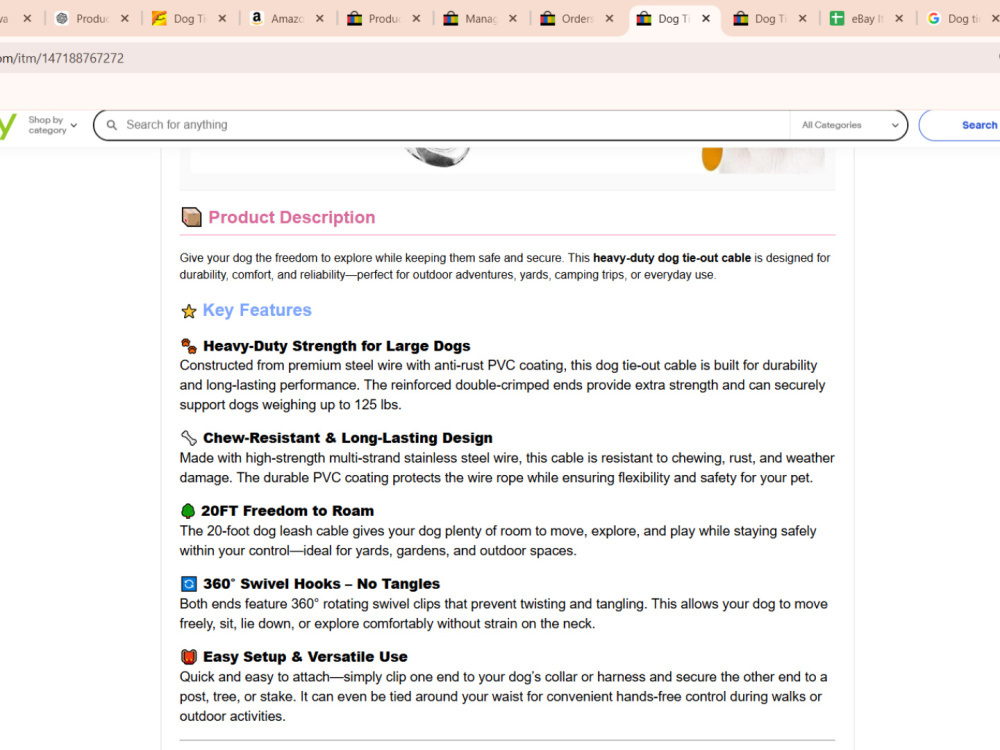
Task: Switch to the "Manag" eBay tab
Action: coord(480,19)
